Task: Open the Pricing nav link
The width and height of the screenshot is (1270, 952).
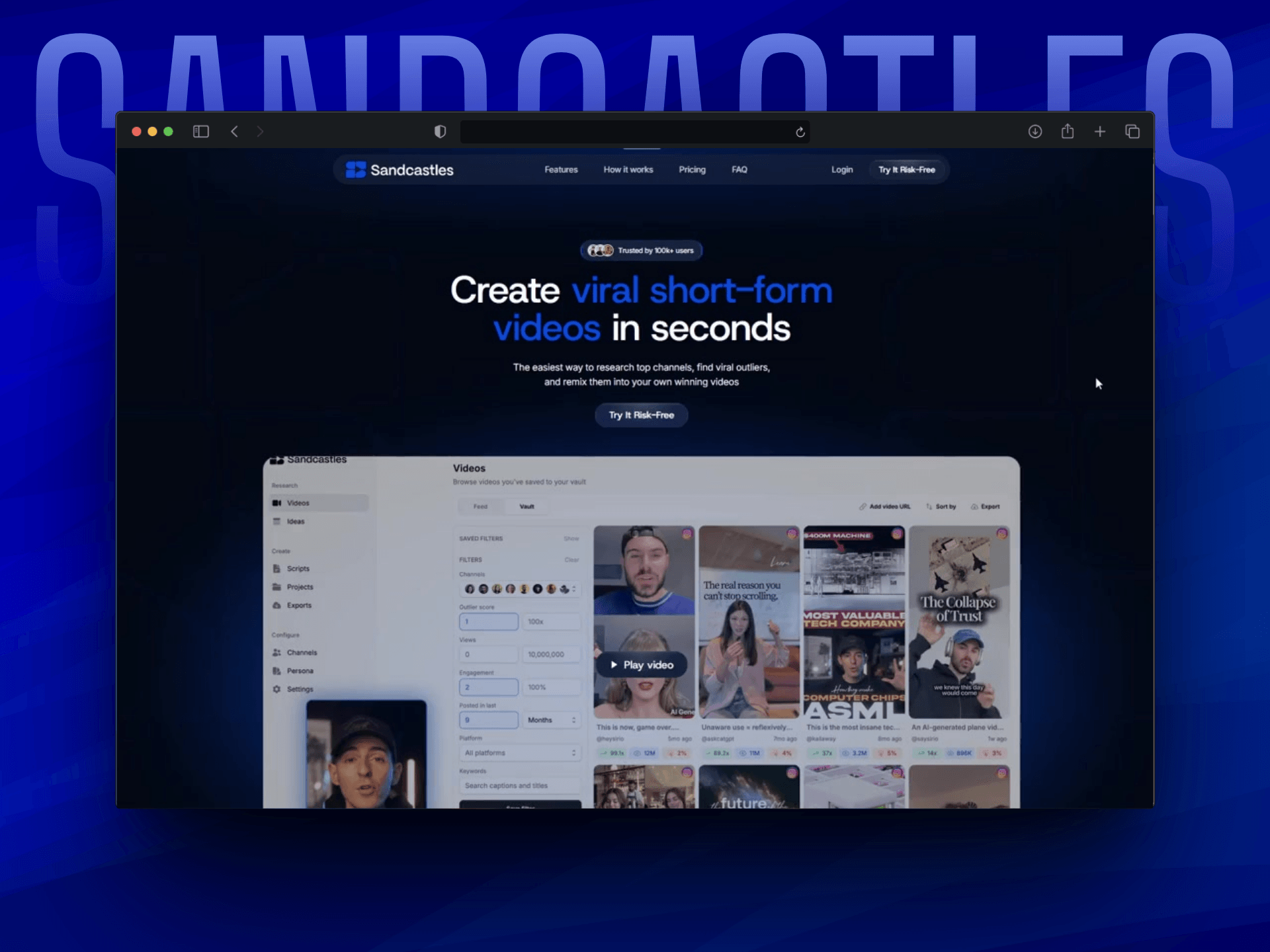Action: (x=692, y=170)
